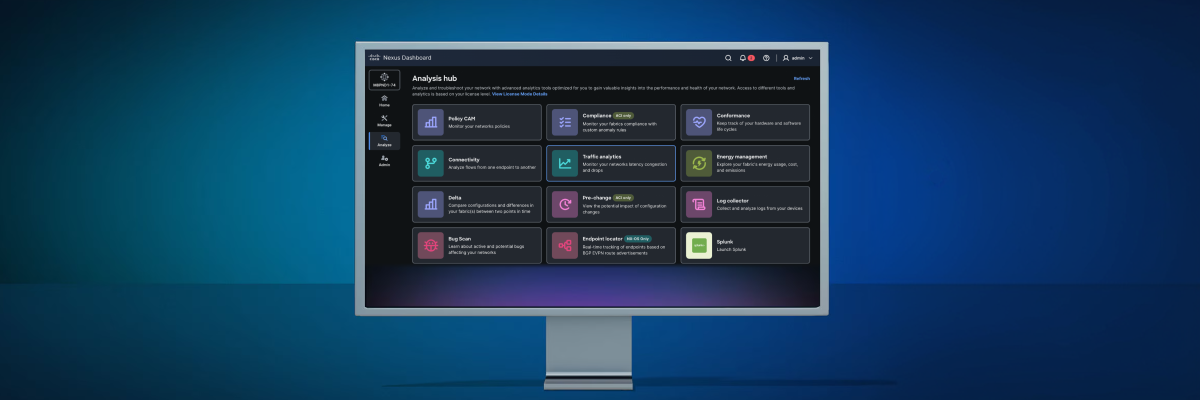Click the Cisco logo in header
Viewport: 1200px width, 400px height.
point(374,57)
